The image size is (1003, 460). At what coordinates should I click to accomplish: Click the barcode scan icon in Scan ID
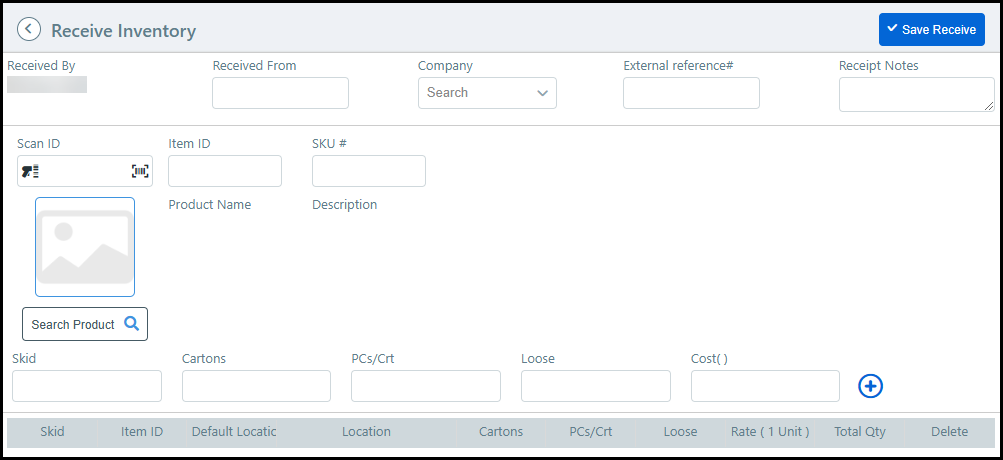tap(140, 171)
